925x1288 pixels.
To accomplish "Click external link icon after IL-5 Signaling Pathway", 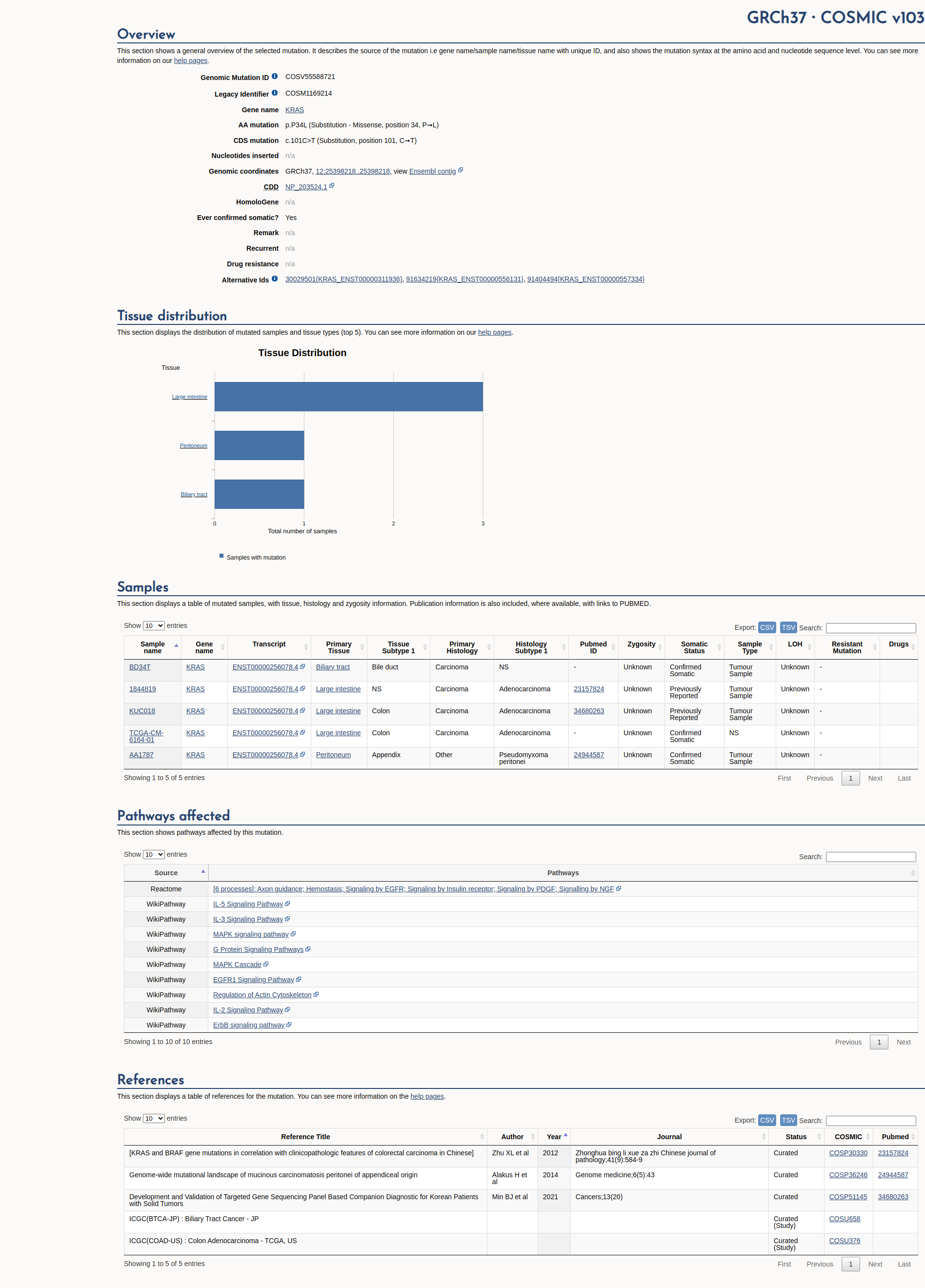I will (x=287, y=904).
